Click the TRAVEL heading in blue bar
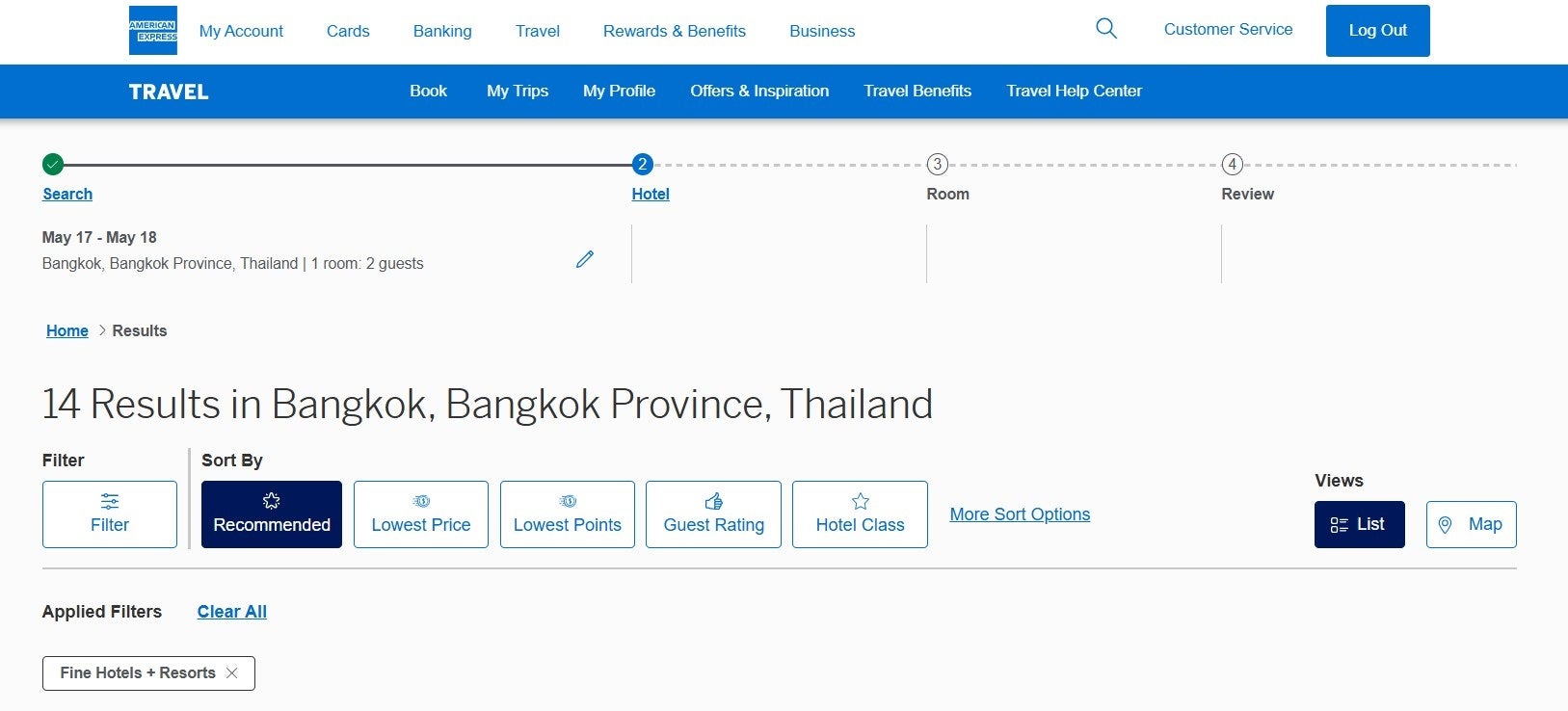Image resolution: width=1568 pixels, height=711 pixels. tap(169, 92)
